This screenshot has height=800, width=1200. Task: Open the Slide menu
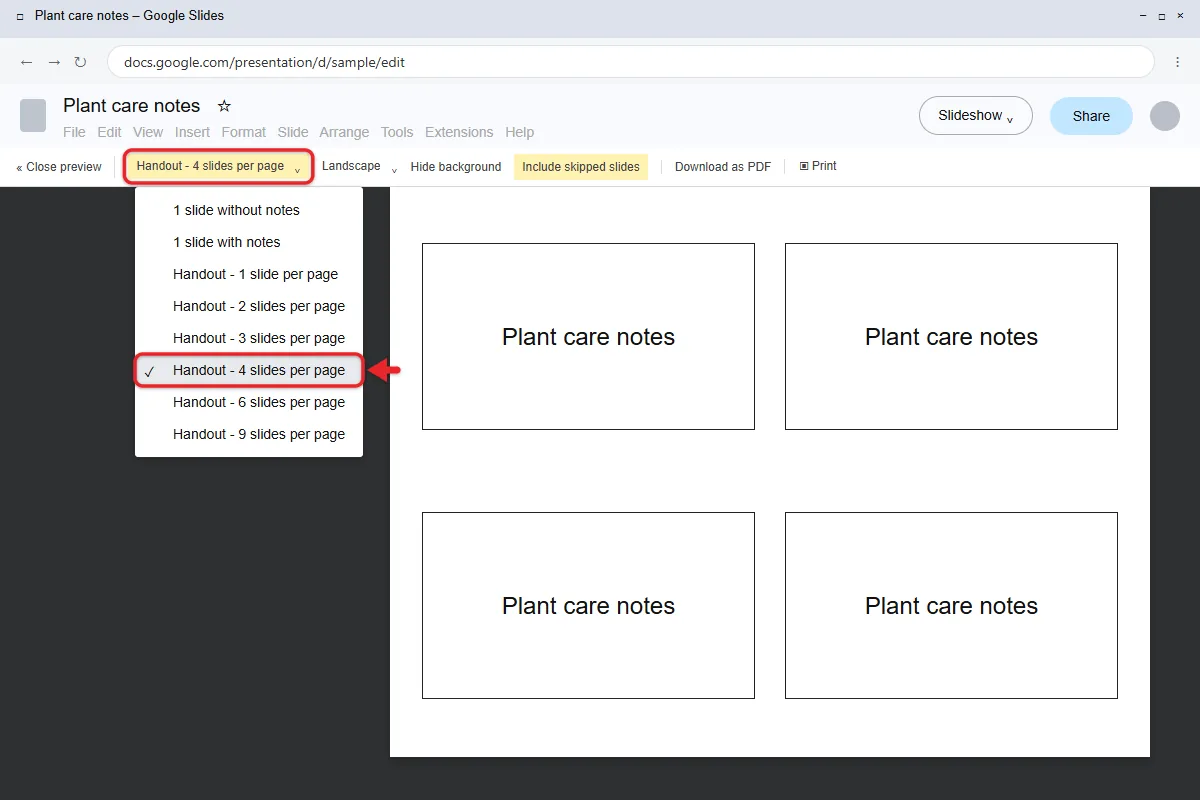(293, 132)
